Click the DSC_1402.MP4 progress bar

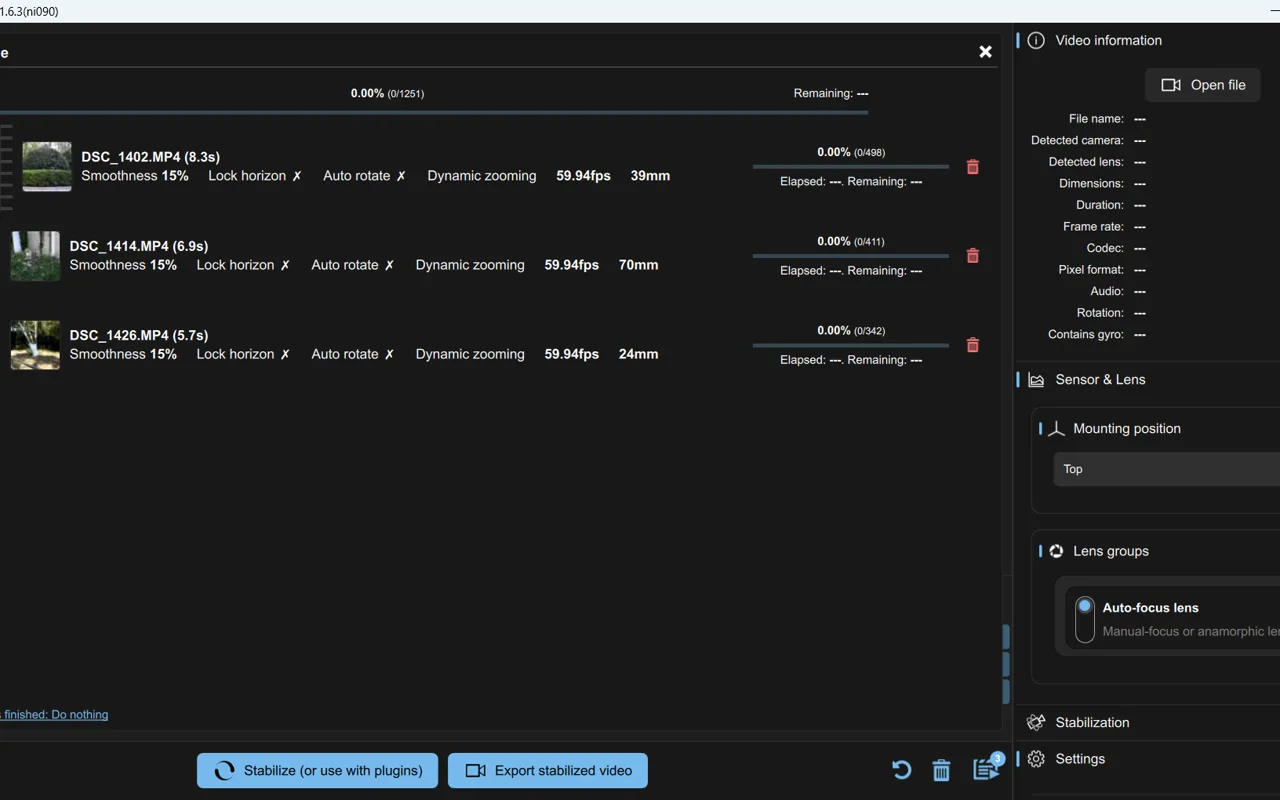point(850,166)
